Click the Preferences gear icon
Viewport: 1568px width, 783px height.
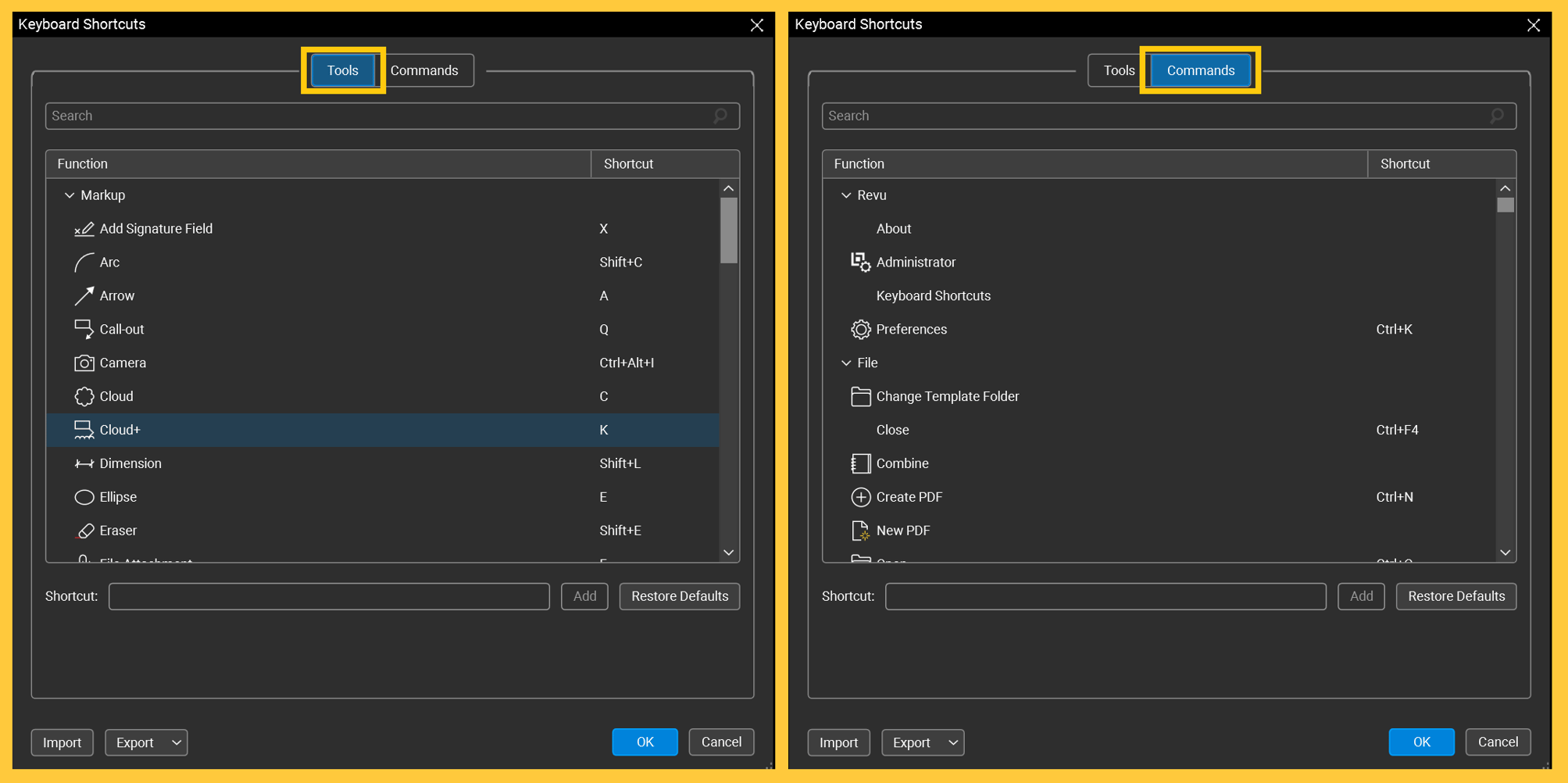(860, 329)
